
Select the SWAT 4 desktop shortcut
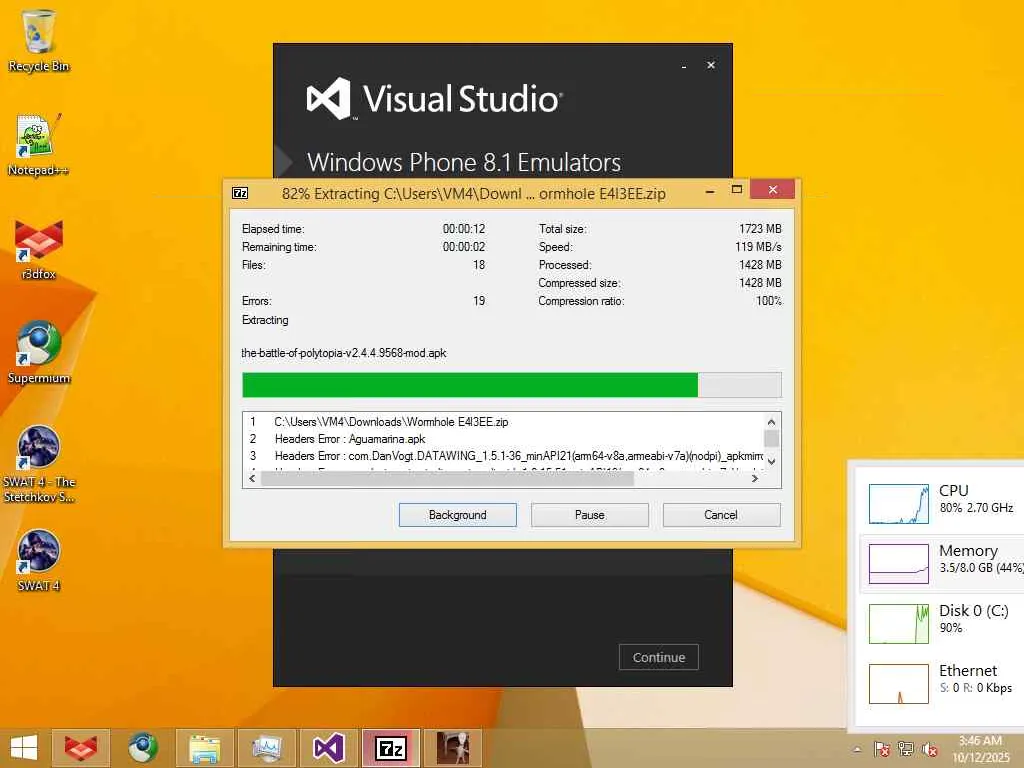point(39,561)
